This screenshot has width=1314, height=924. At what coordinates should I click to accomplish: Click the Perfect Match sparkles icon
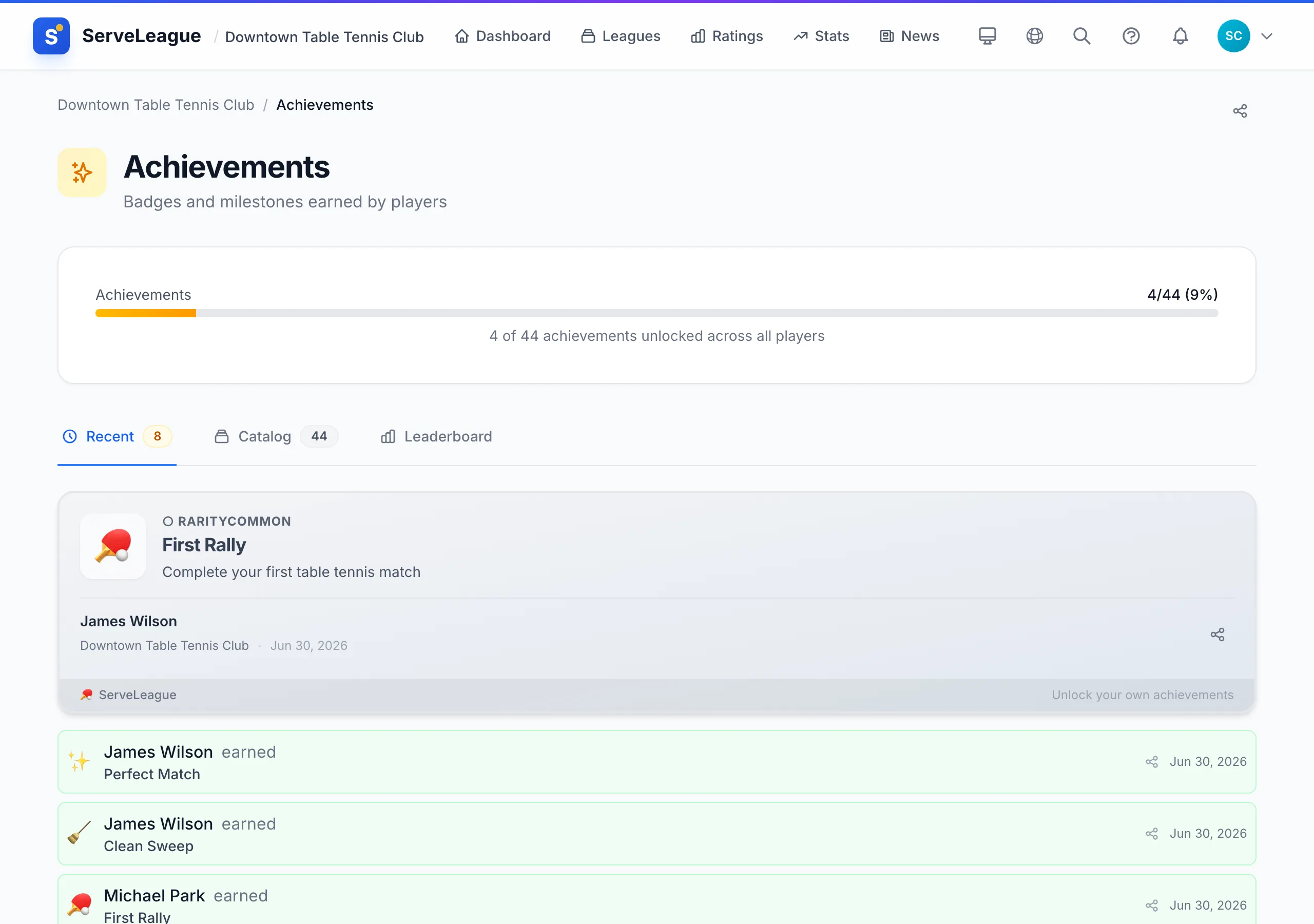(79, 761)
